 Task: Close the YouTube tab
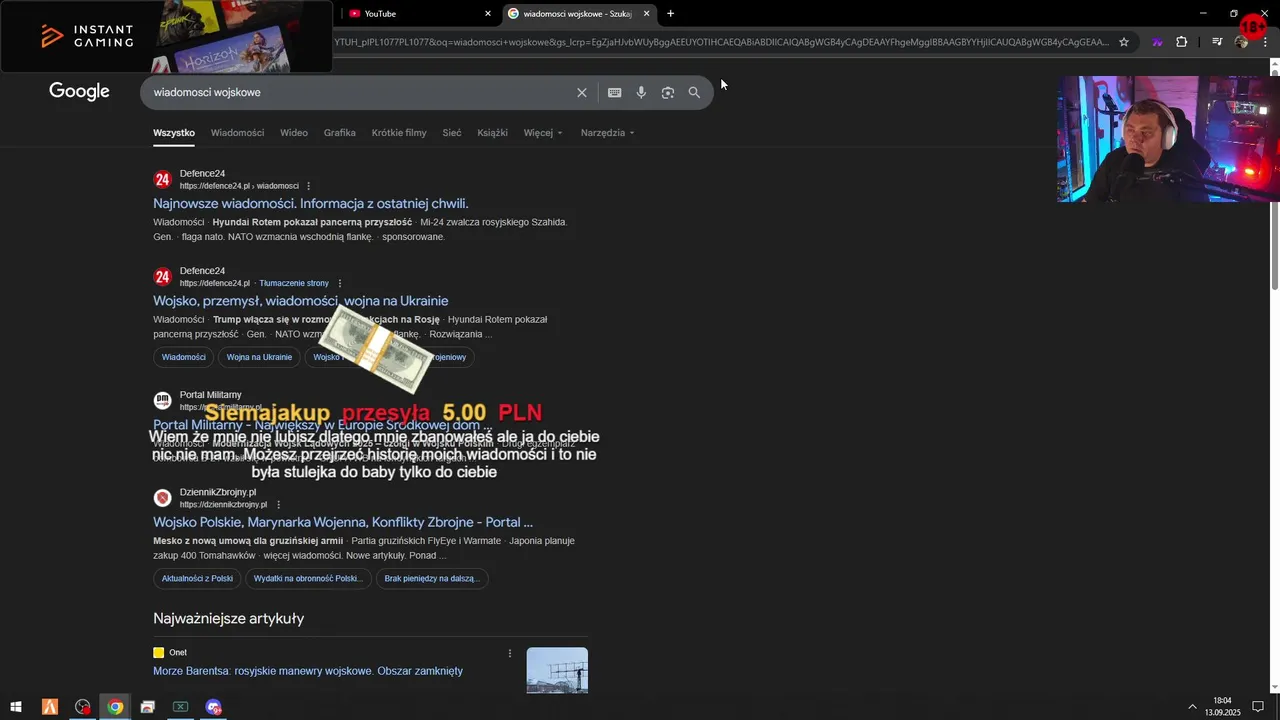coord(488,13)
